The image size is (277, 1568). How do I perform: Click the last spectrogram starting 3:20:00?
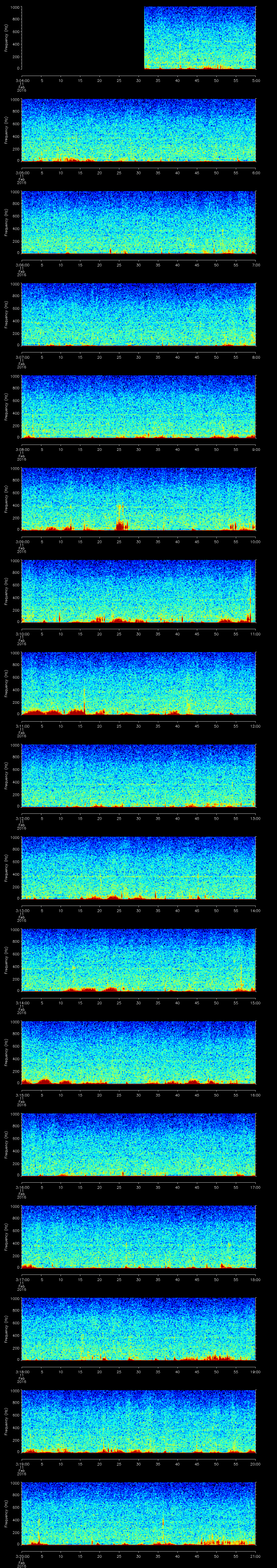pos(139,1513)
